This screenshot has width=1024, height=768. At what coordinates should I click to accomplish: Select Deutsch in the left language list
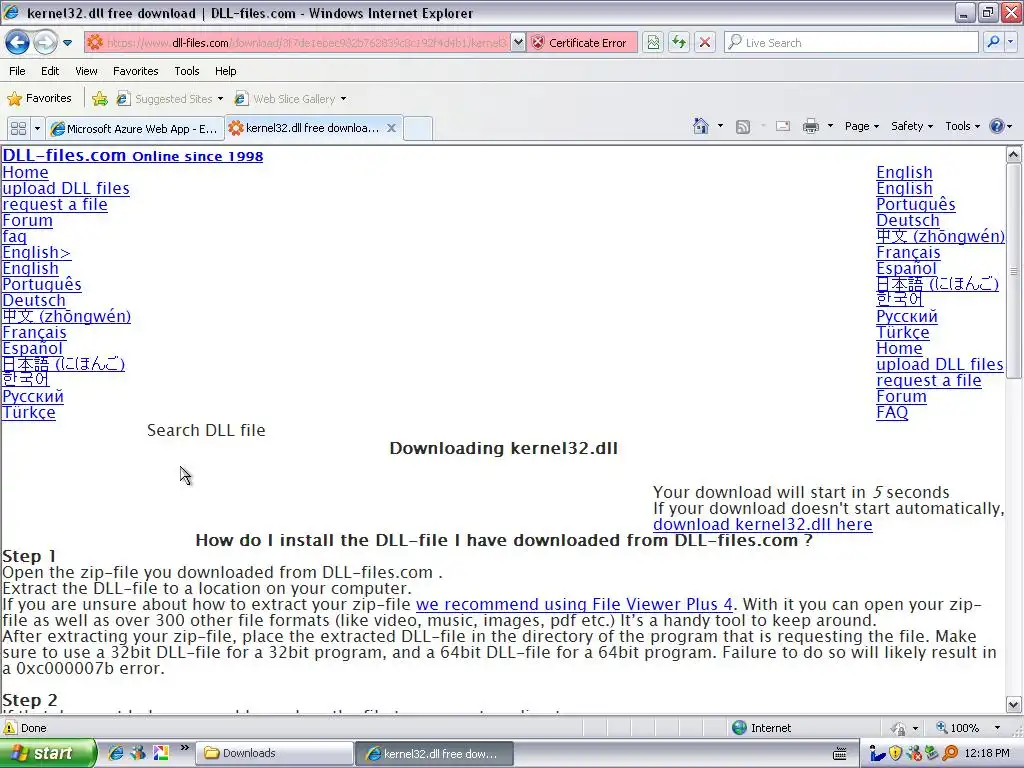tap(34, 300)
